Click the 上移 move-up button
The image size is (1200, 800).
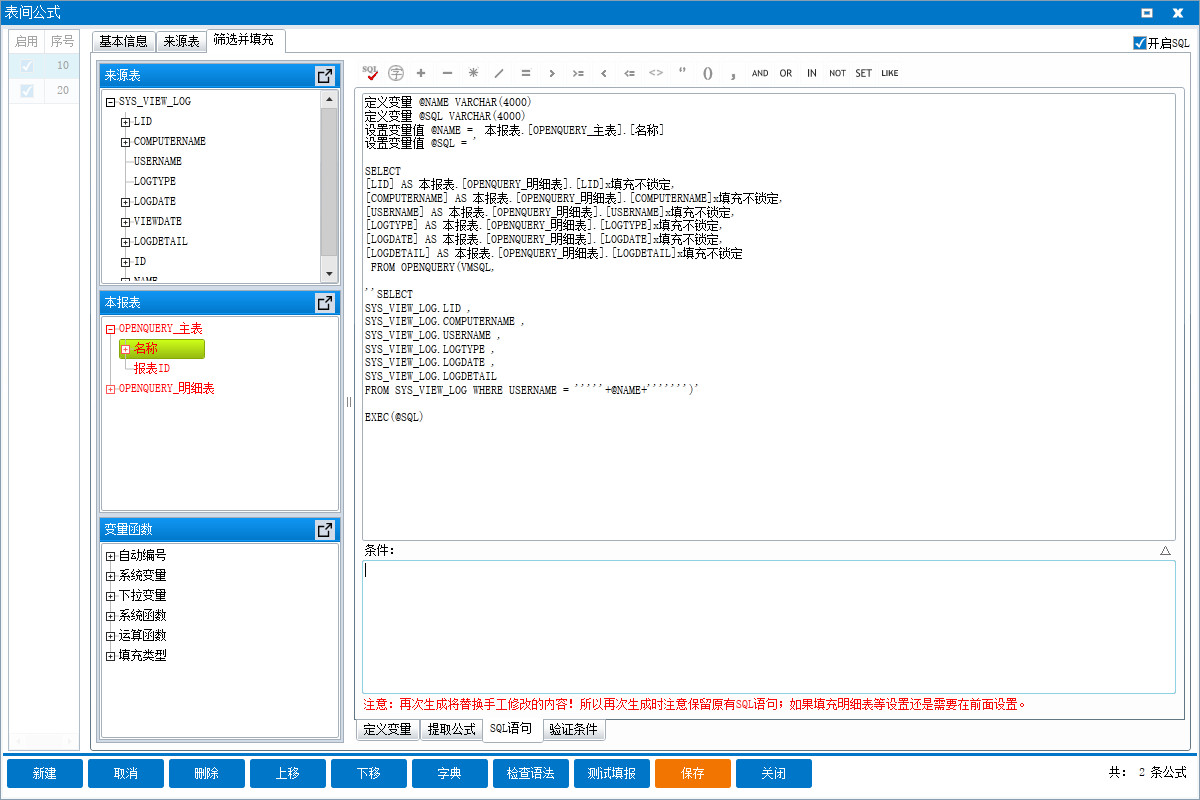288,774
